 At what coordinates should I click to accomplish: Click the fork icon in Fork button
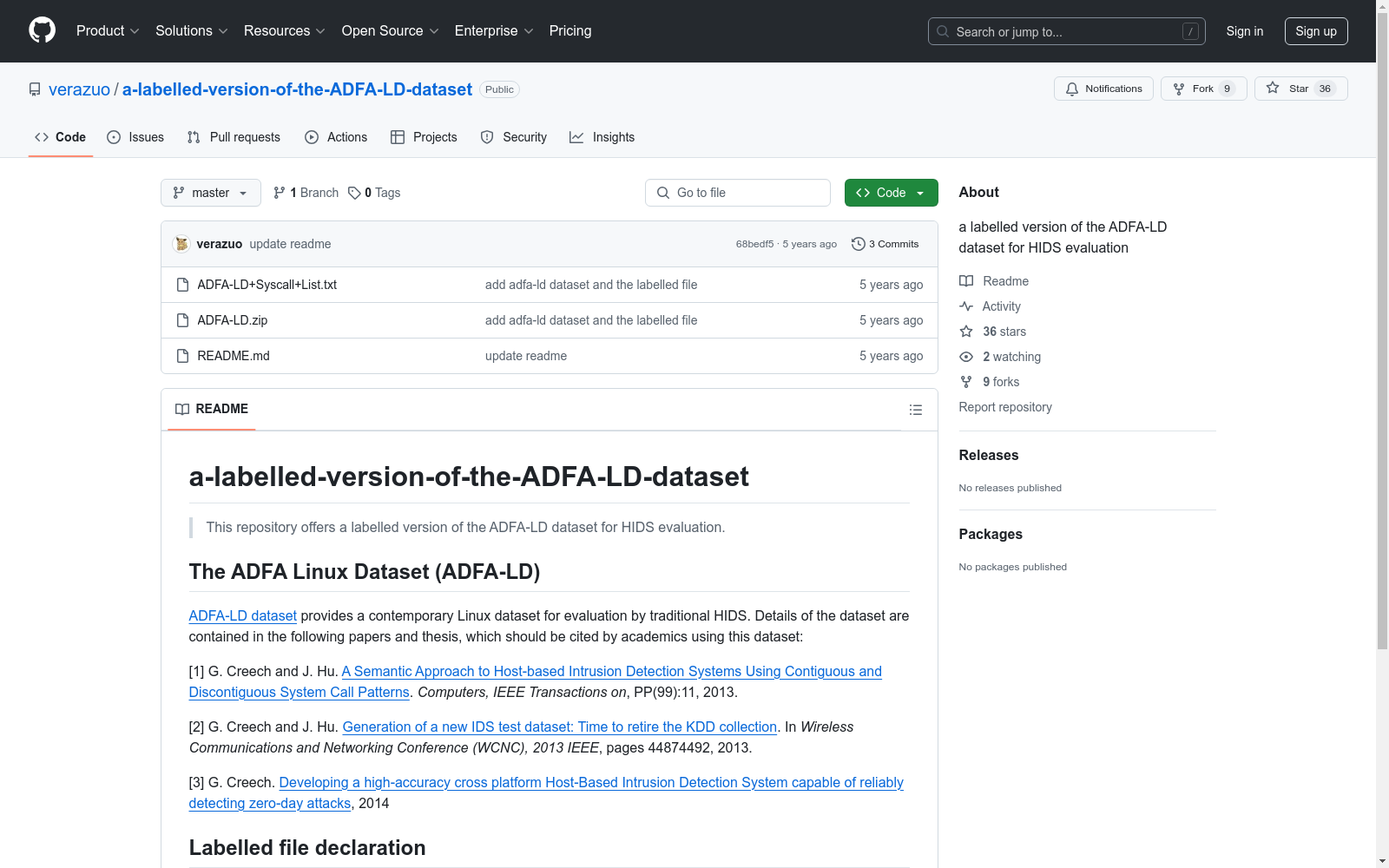[1179, 89]
